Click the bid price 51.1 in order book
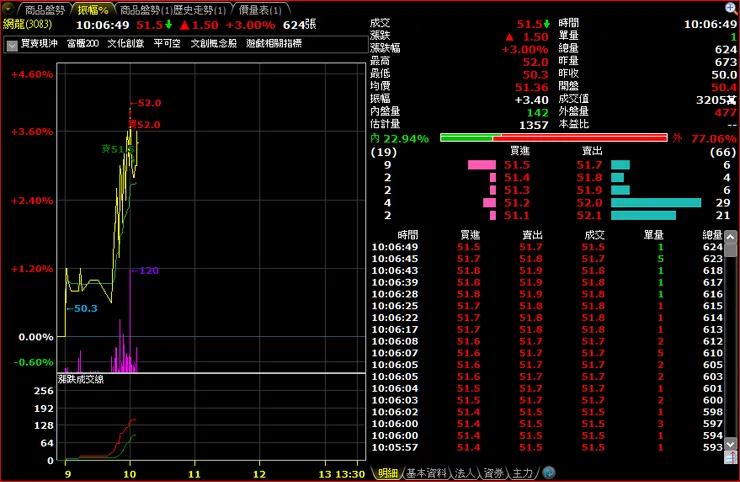The height and width of the screenshot is (482, 740). (x=517, y=216)
